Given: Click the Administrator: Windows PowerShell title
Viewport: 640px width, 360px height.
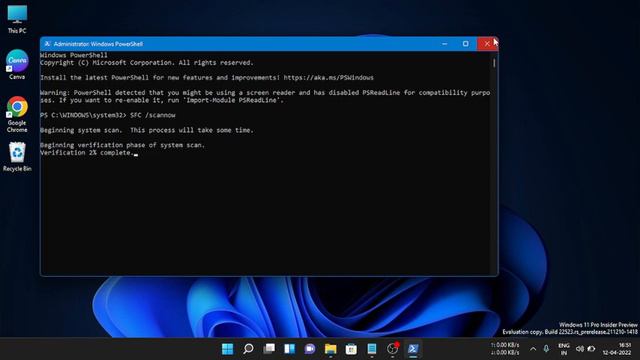Looking at the screenshot, I should (x=98, y=44).
